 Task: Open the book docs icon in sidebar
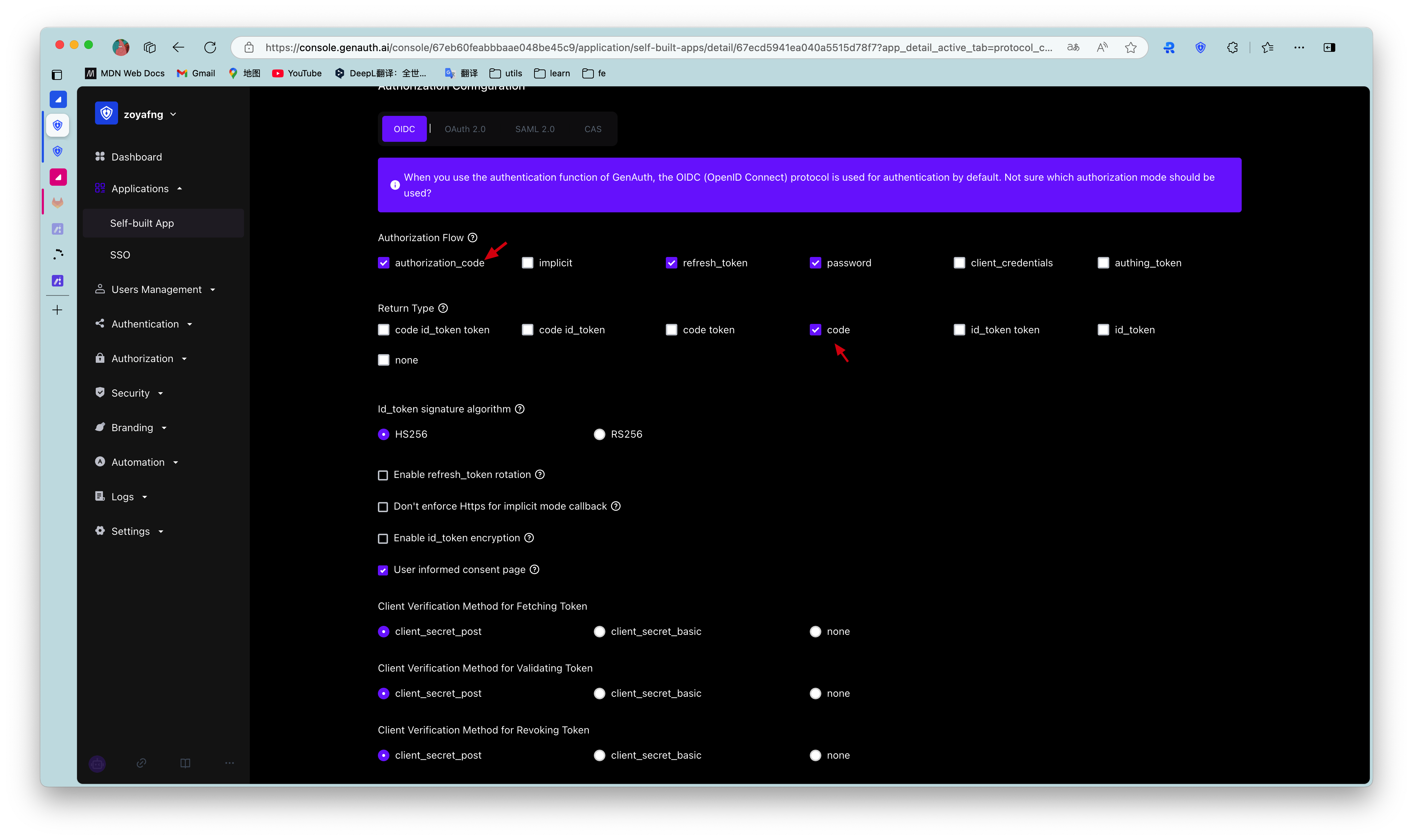[185, 763]
